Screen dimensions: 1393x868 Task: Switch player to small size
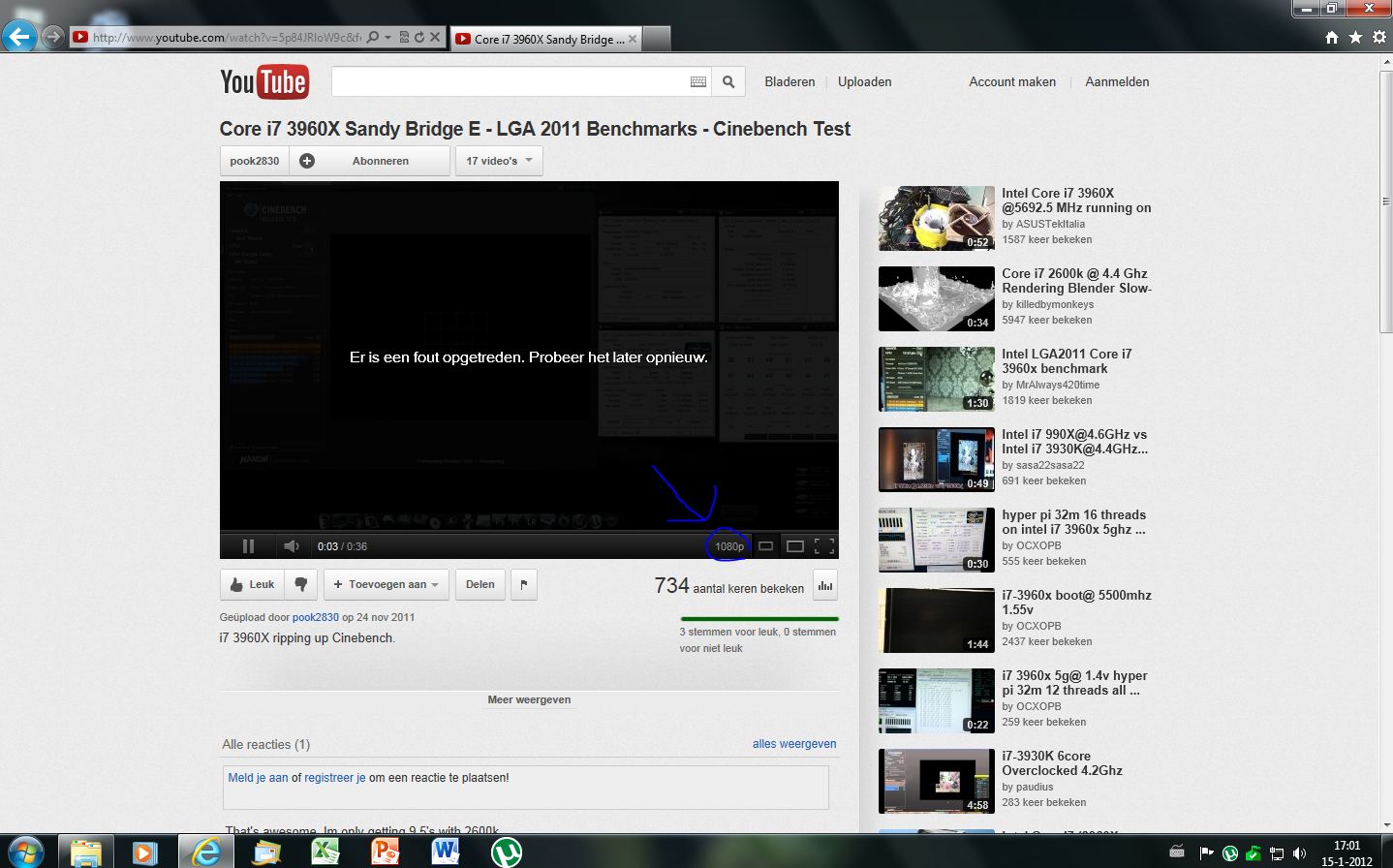pyautogui.click(x=765, y=546)
